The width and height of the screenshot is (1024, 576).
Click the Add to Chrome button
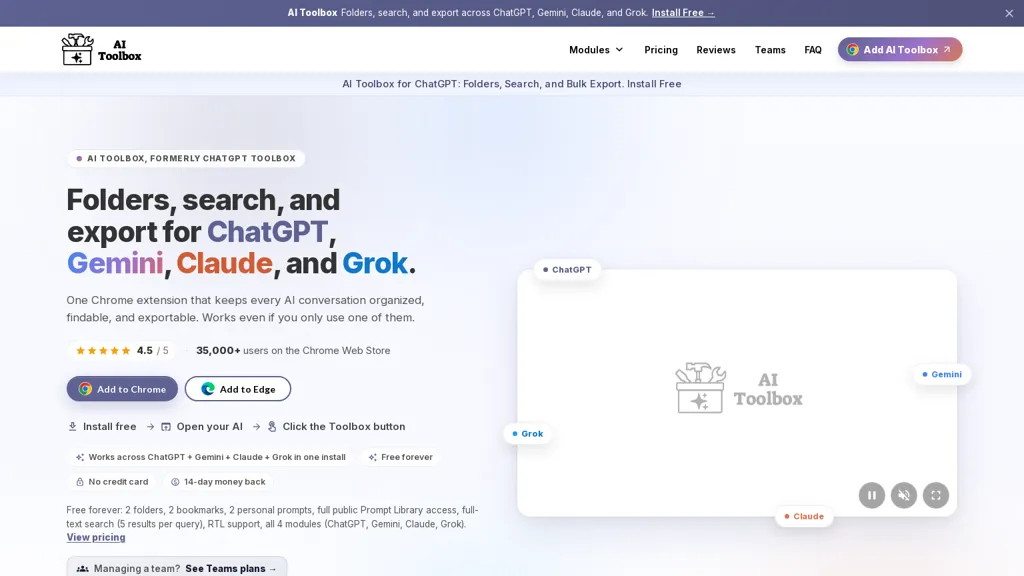122,389
